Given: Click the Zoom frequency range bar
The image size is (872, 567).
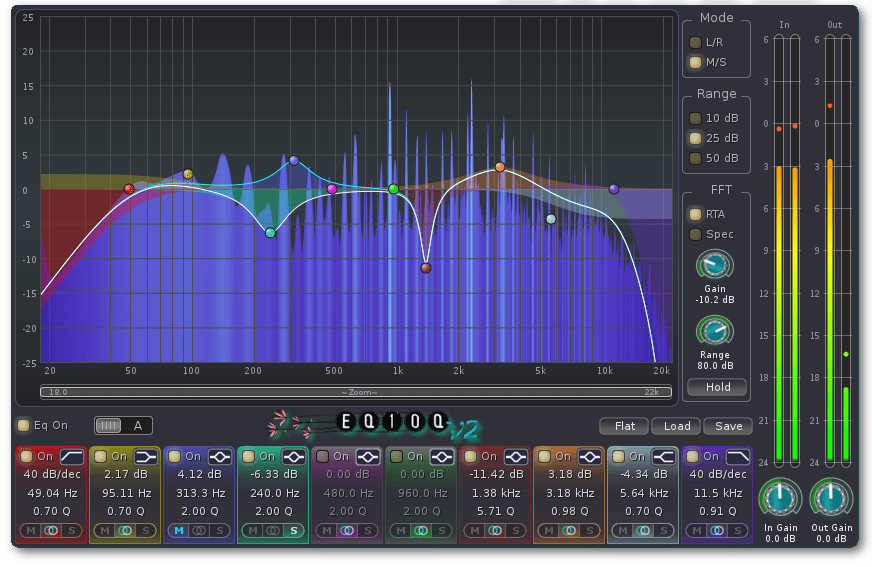Looking at the screenshot, I should 356,392.
